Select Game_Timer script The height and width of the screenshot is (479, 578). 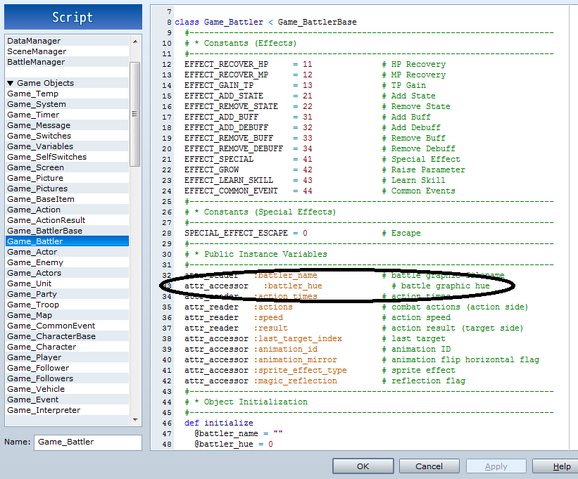[67, 115]
